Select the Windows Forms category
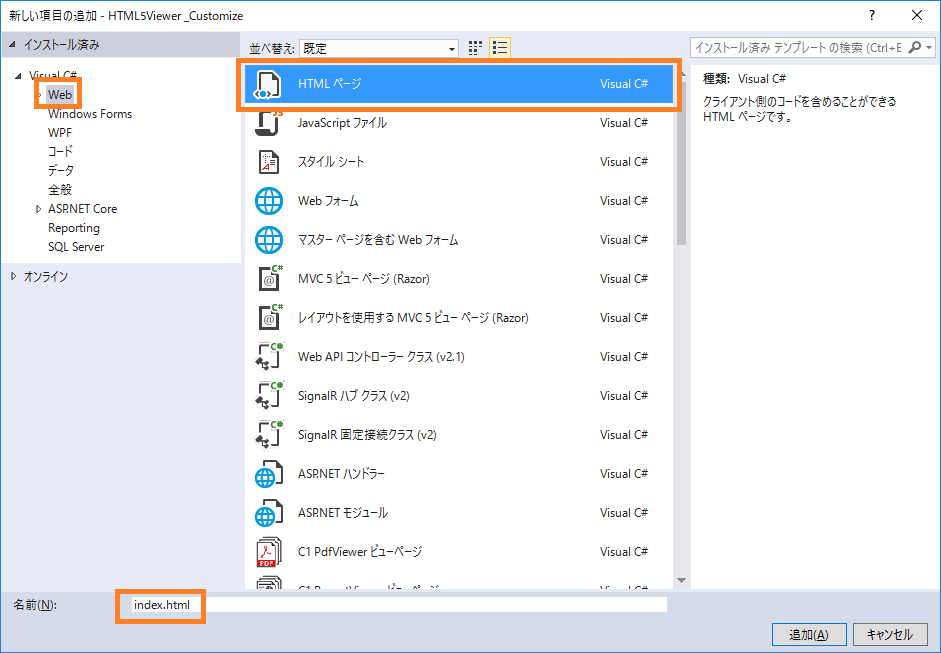 pyautogui.click(x=90, y=114)
